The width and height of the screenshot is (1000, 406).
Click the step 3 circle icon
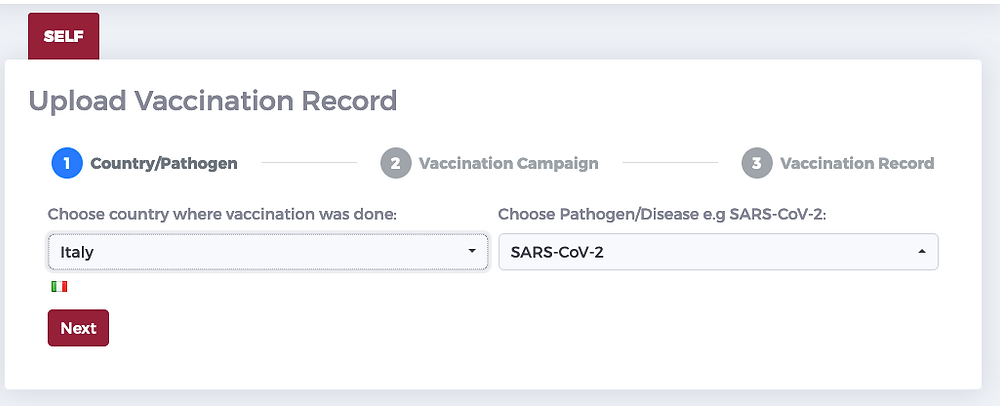click(x=757, y=163)
